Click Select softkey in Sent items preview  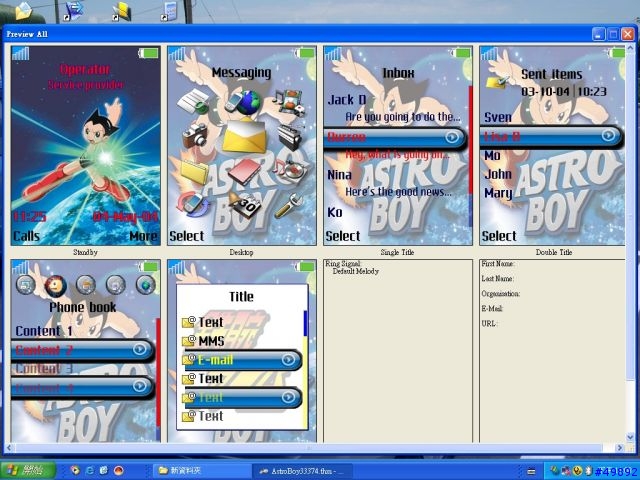(499, 236)
